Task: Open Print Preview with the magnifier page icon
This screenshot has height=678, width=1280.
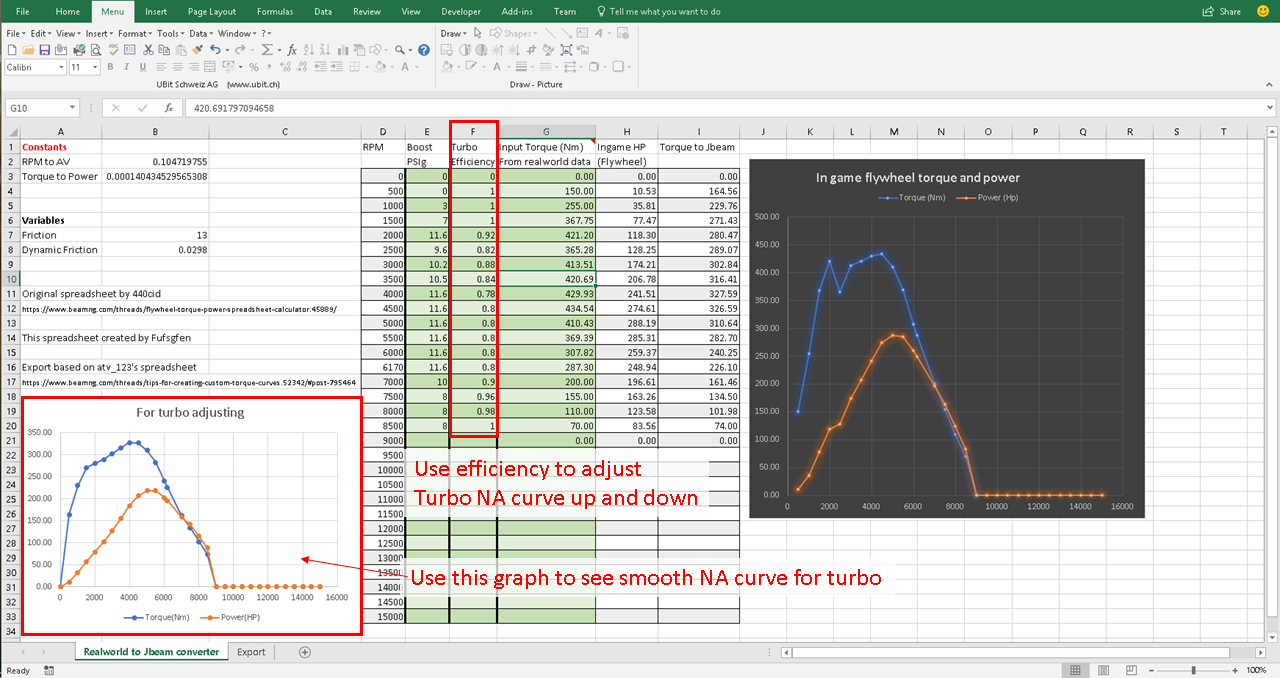Action: (x=96, y=49)
